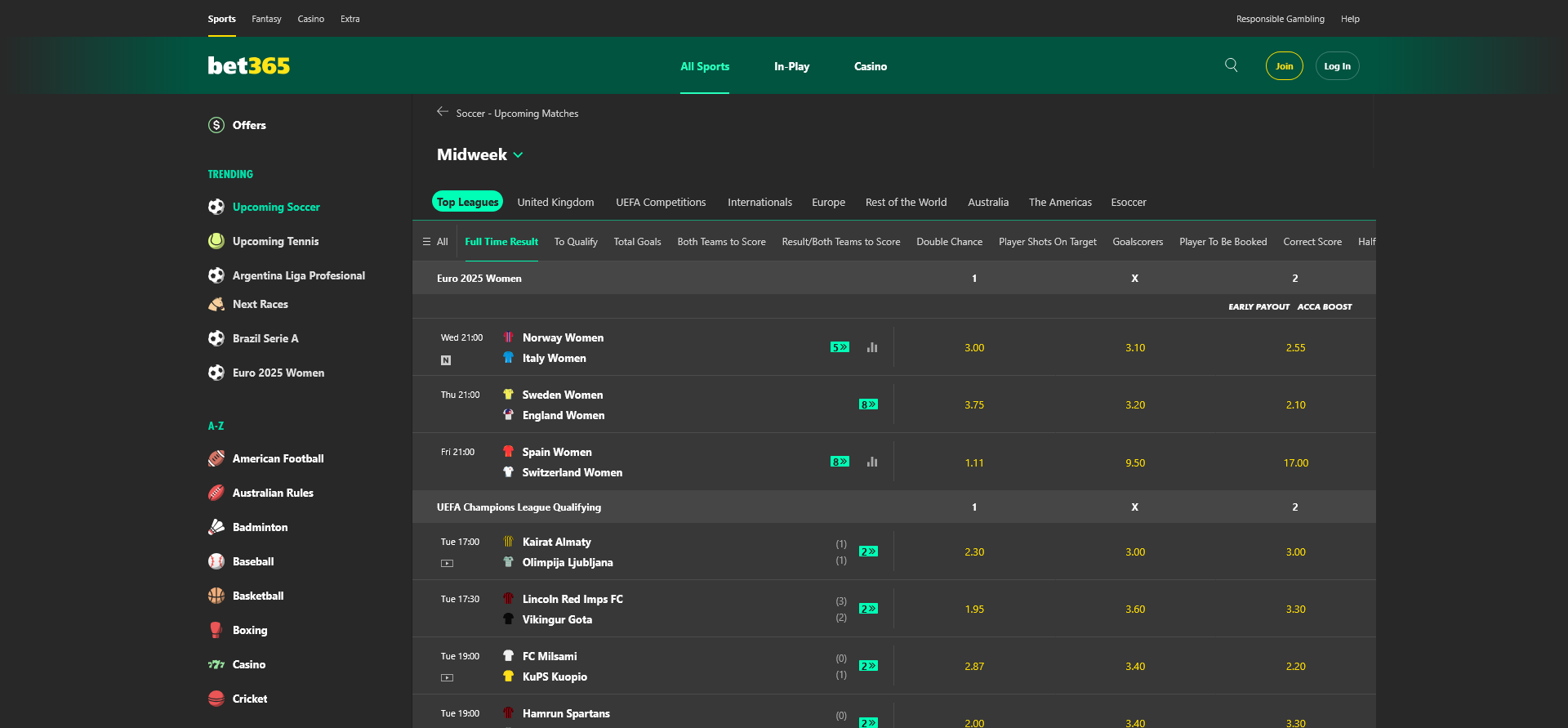Image resolution: width=1568 pixels, height=728 pixels.
Task: Switch to the In-Play tab
Action: (791, 66)
